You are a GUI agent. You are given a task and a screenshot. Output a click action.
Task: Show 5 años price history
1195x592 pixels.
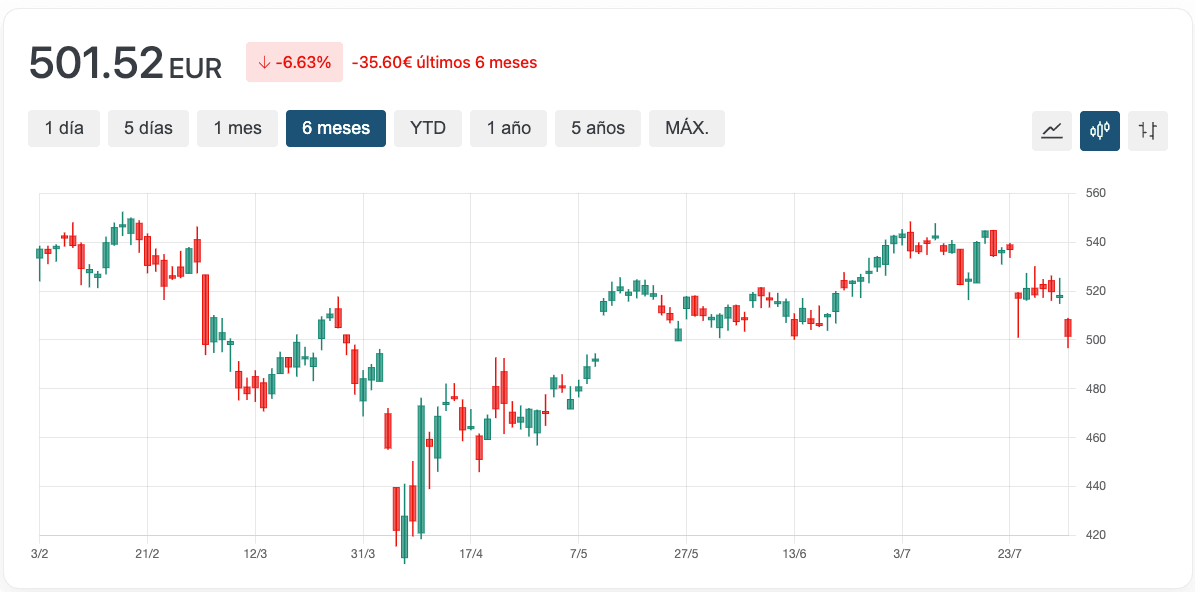pyautogui.click(x=598, y=128)
